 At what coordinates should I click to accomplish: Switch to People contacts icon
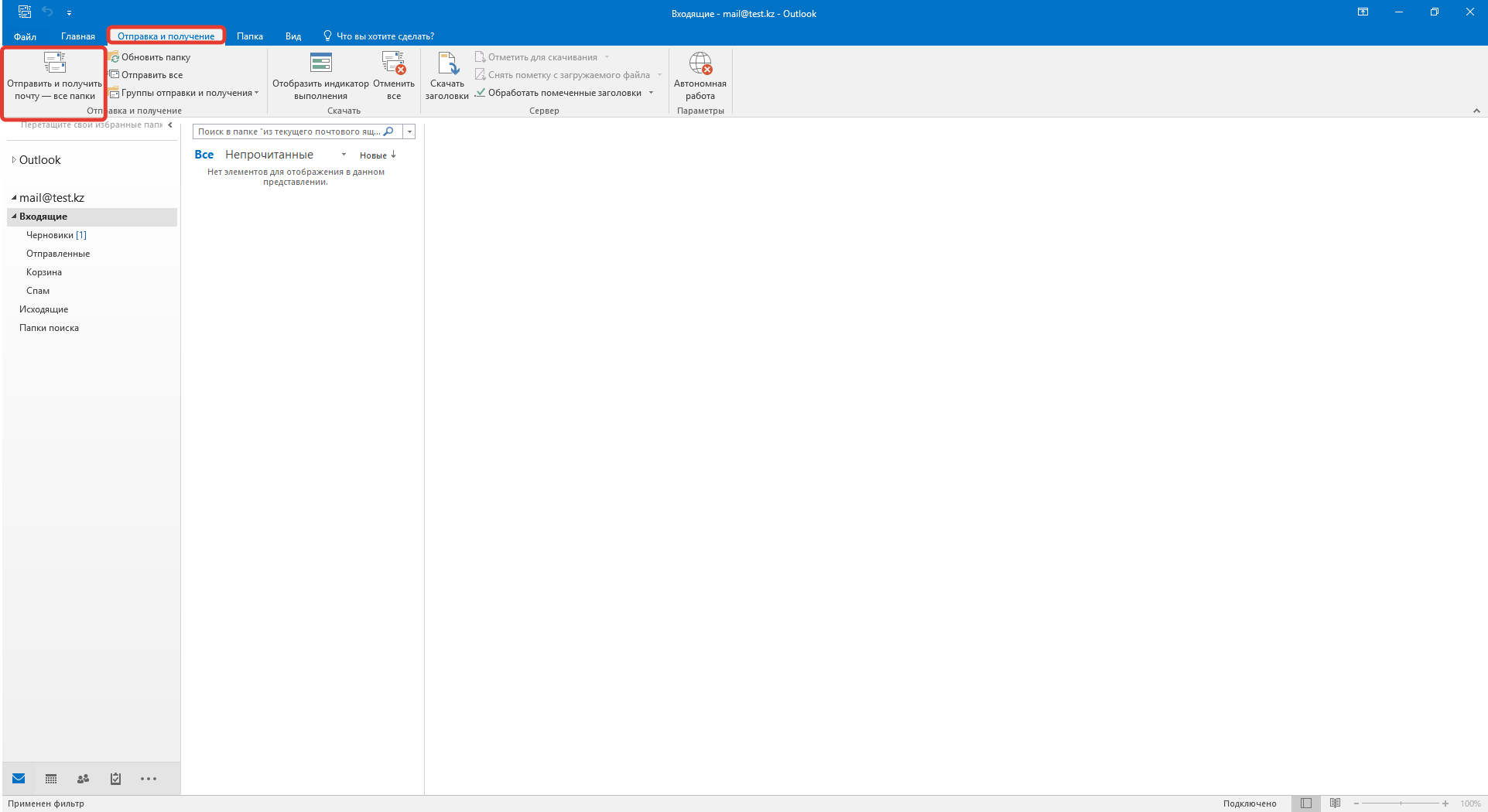(84, 779)
